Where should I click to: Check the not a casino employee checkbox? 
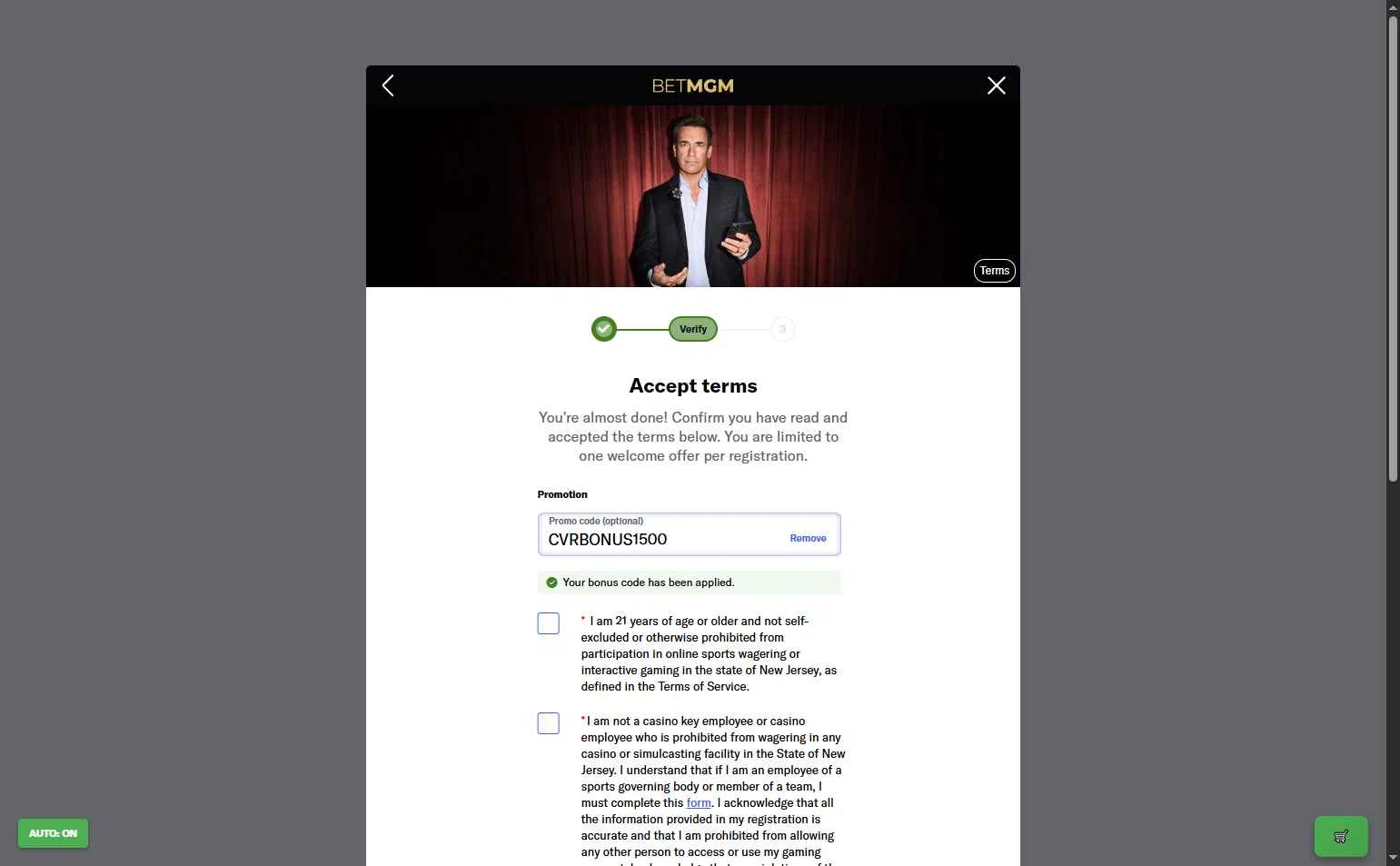click(x=548, y=723)
